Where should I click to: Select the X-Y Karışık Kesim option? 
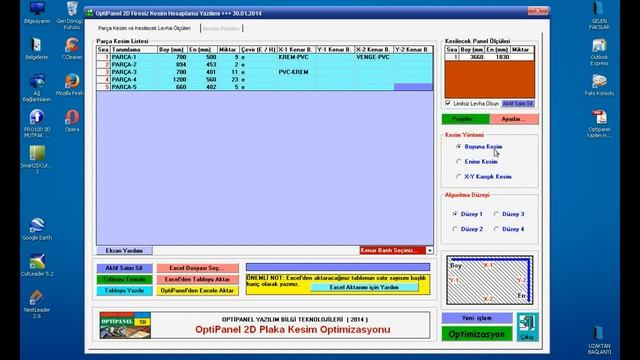(459, 177)
